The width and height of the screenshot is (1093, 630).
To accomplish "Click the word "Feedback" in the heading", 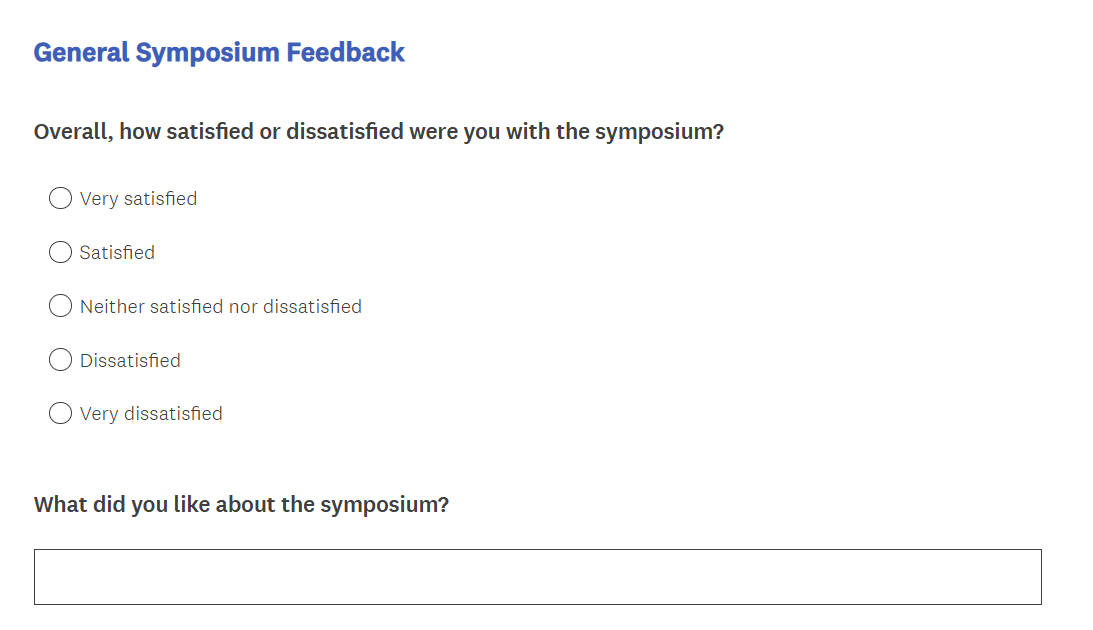I will click(x=346, y=52).
